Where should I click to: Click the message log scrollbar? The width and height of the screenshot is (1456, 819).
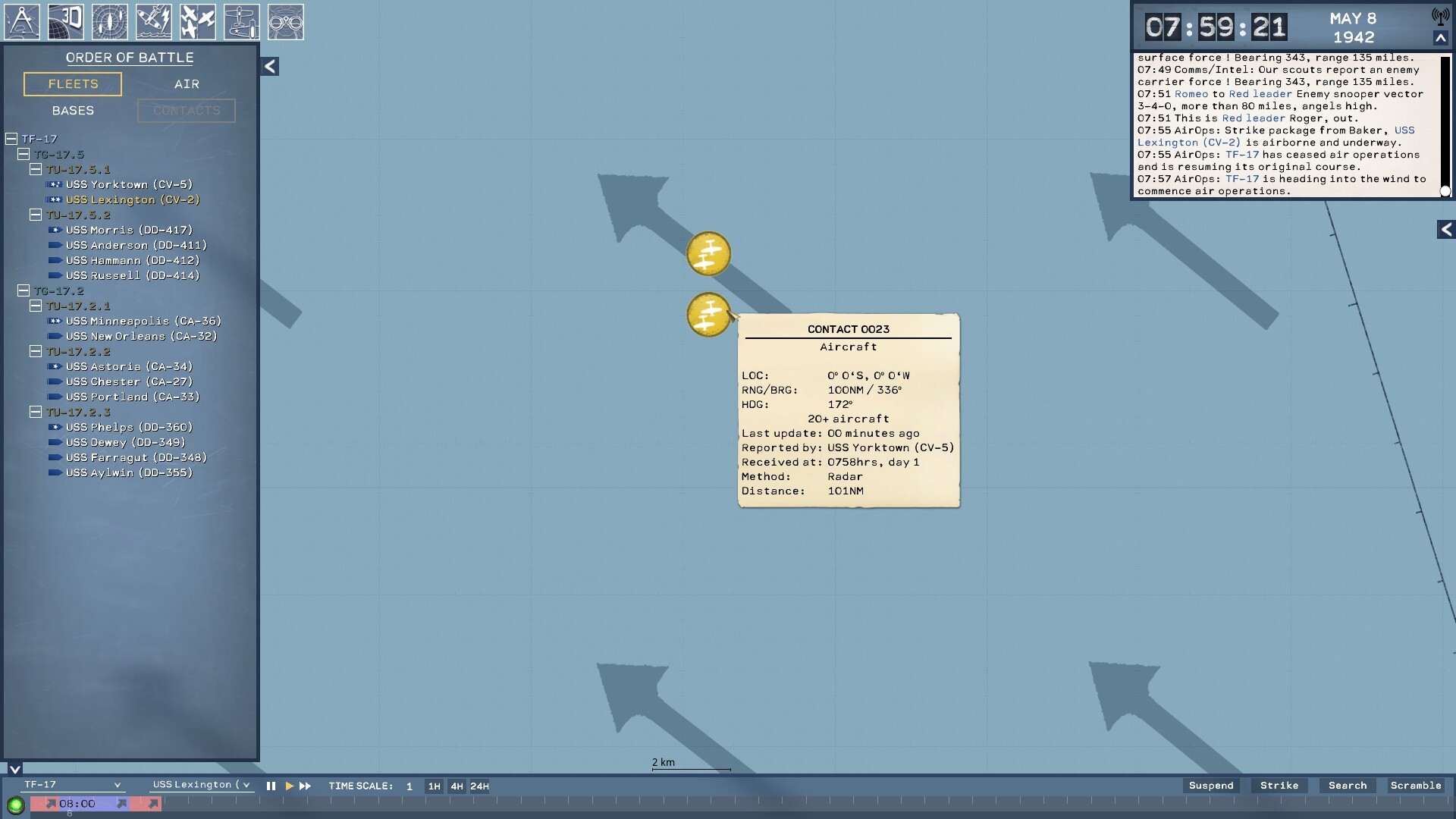pyautogui.click(x=1445, y=125)
